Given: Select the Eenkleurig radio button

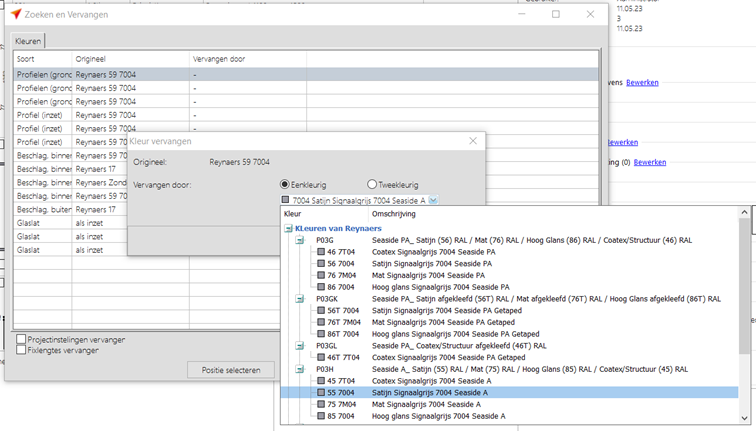Looking at the screenshot, I should pos(284,184).
